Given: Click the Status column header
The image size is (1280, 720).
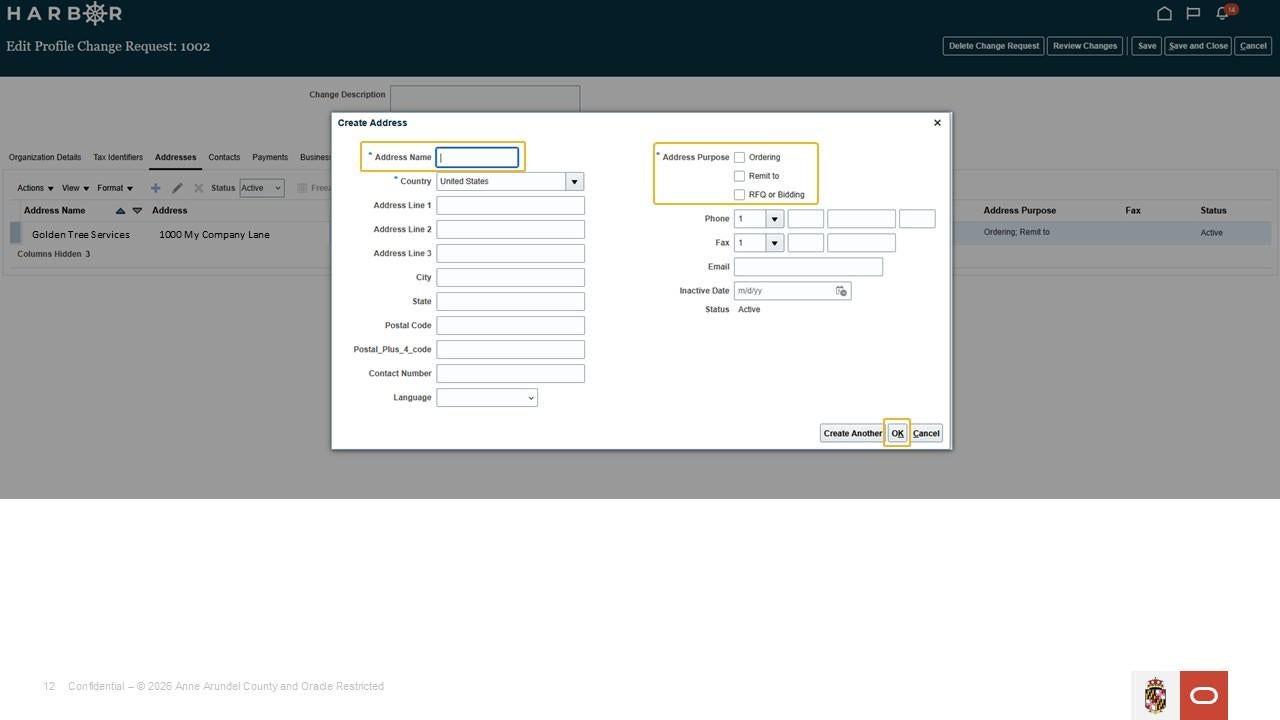Looking at the screenshot, I should (1213, 211).
